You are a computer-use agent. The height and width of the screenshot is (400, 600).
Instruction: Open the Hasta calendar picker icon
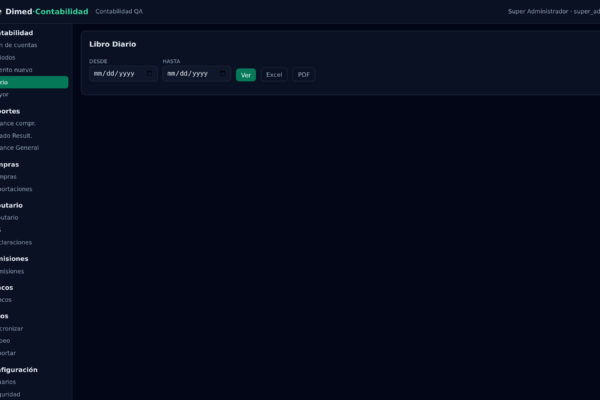[x=222, y=73]
